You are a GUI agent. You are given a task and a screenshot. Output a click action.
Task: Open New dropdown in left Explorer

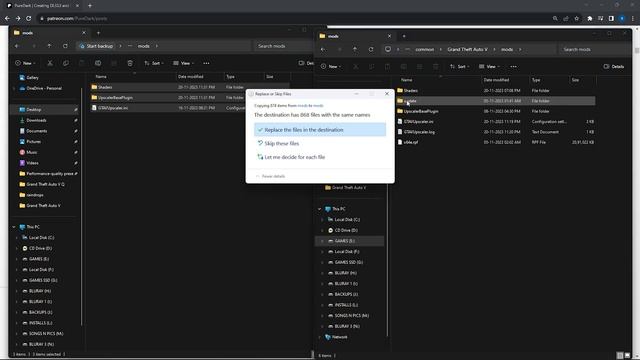(25, 63)
